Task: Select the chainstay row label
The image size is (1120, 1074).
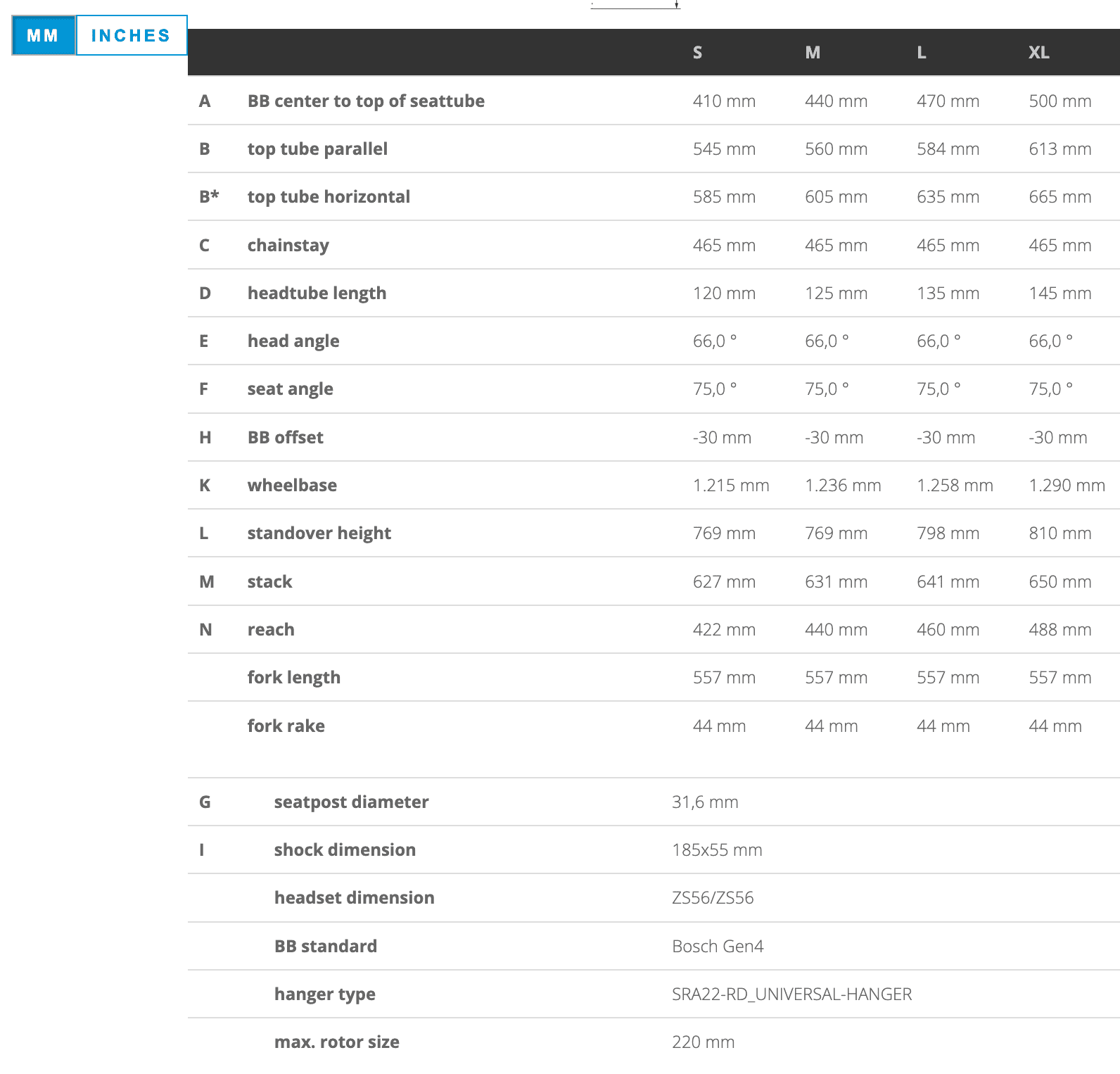Action: click(288, 245)
